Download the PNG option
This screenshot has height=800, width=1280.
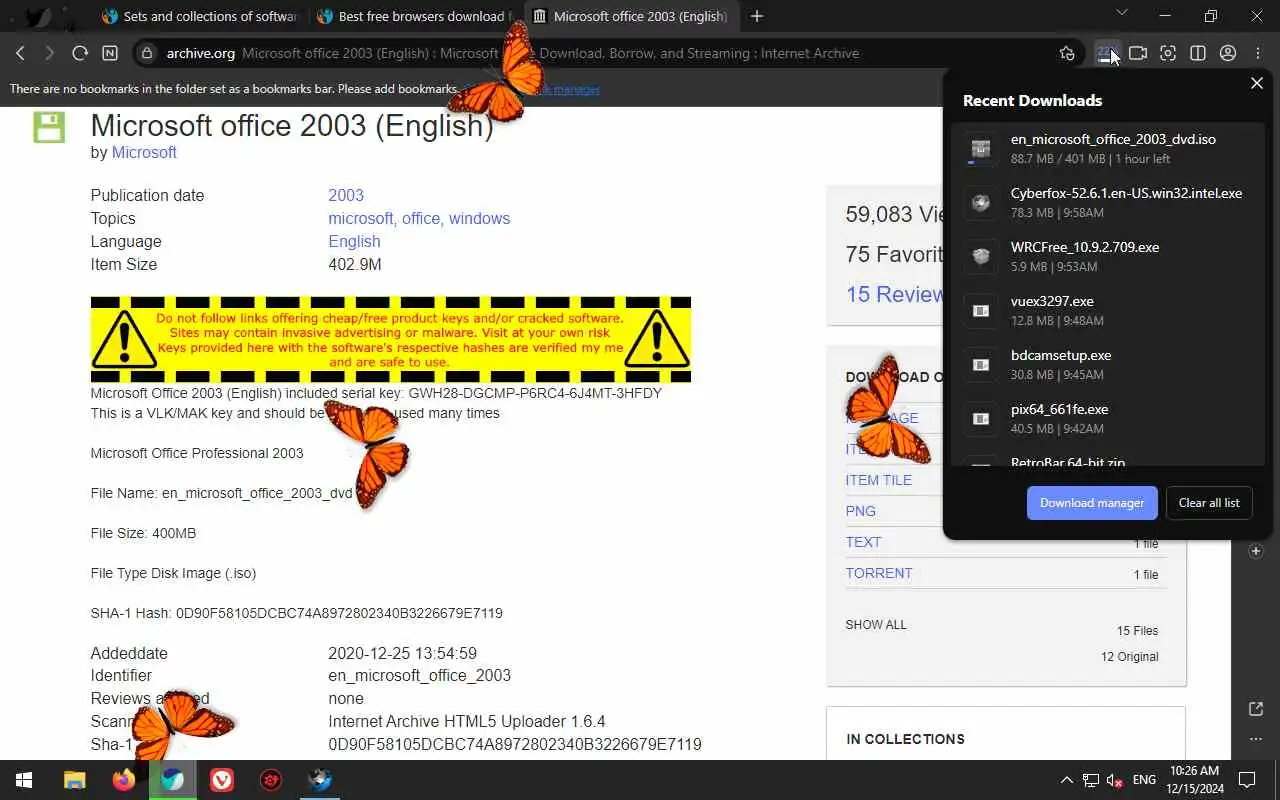pyautogui.click(x=861, y=511)
